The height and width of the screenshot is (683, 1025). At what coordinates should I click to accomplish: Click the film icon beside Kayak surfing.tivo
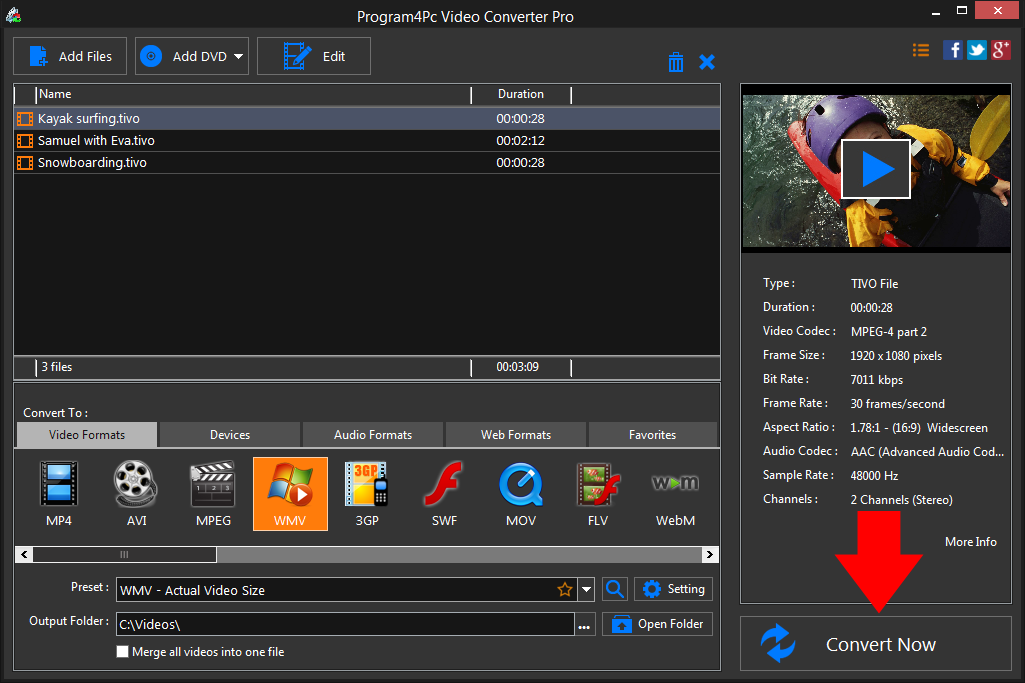pos(25,119)
